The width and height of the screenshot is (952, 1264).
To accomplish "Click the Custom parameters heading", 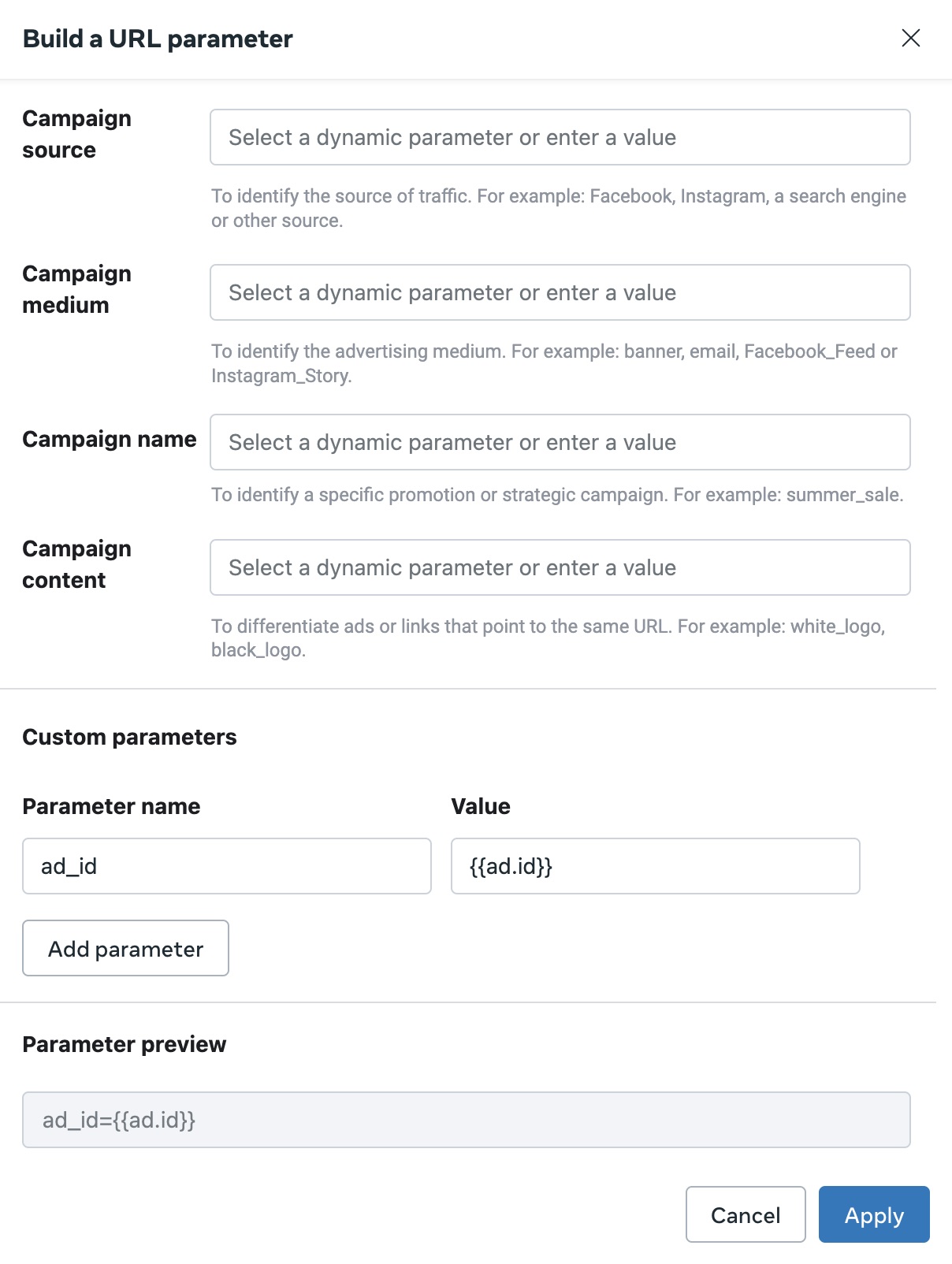I will [x=129, y=737].
